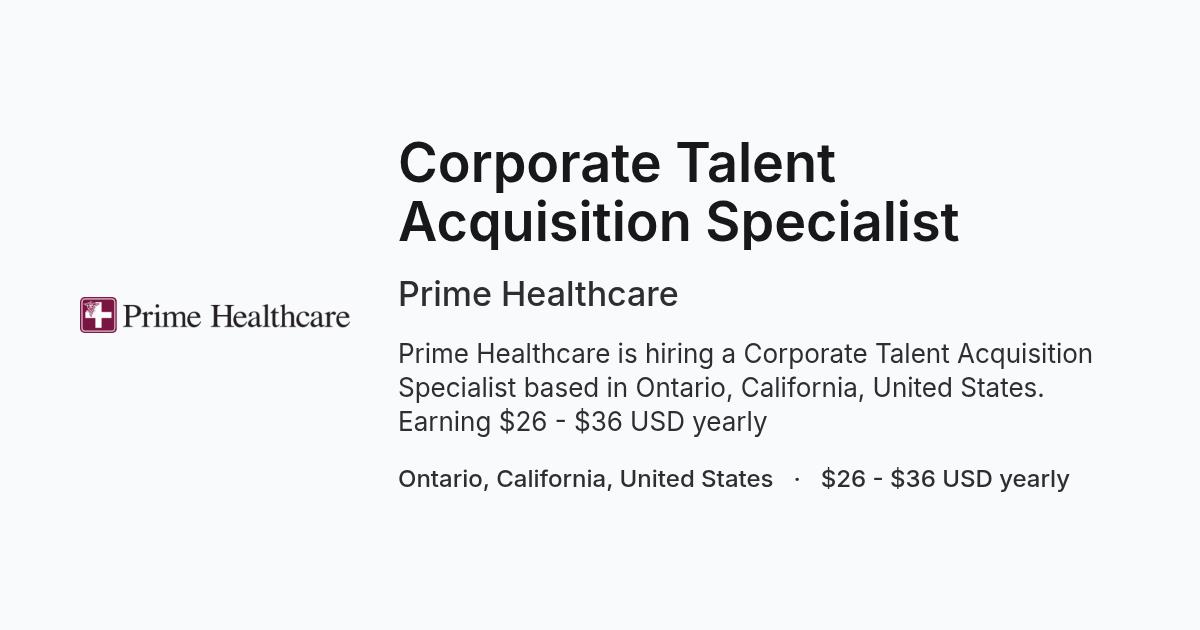Click the dot separator between location and salary
The height and width of the screenshot is (630, 1200).
click(797, 480)
